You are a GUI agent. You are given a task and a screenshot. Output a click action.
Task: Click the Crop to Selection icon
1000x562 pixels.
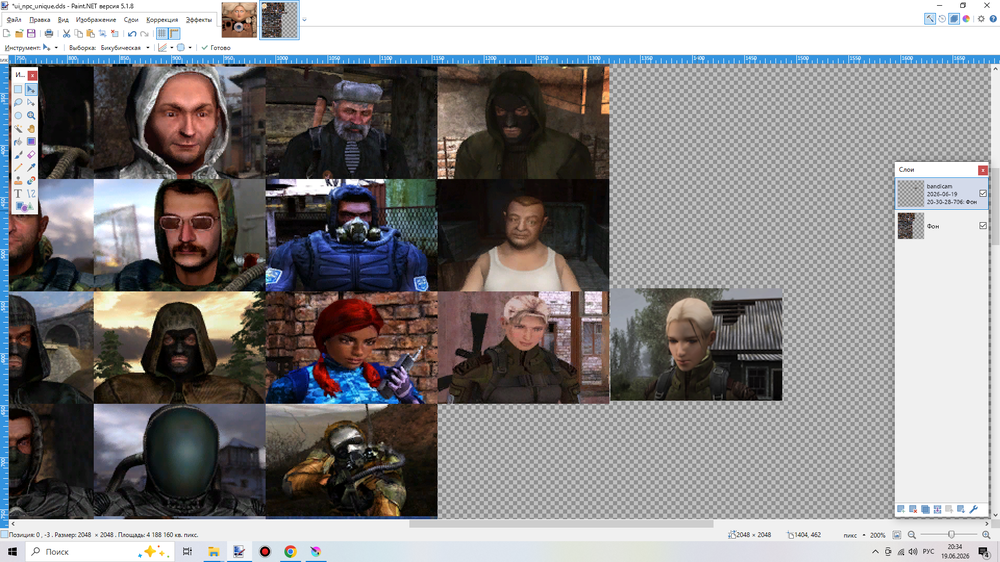point(103,33)
